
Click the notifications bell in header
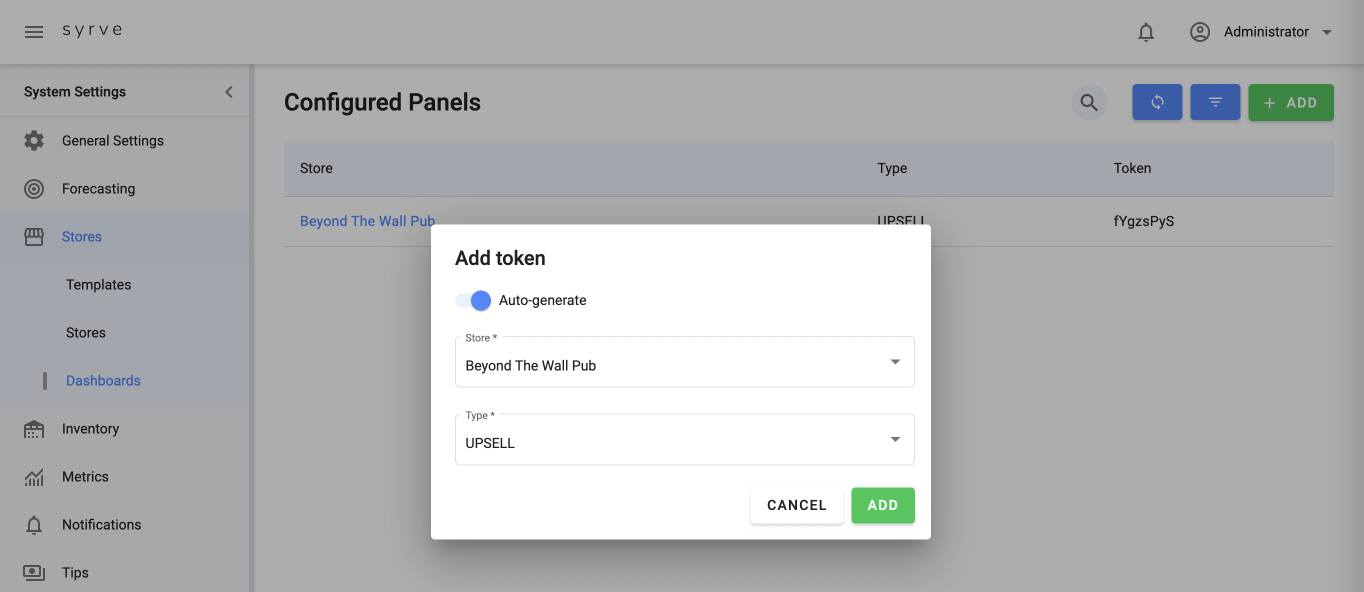(x=1146, y=32)
